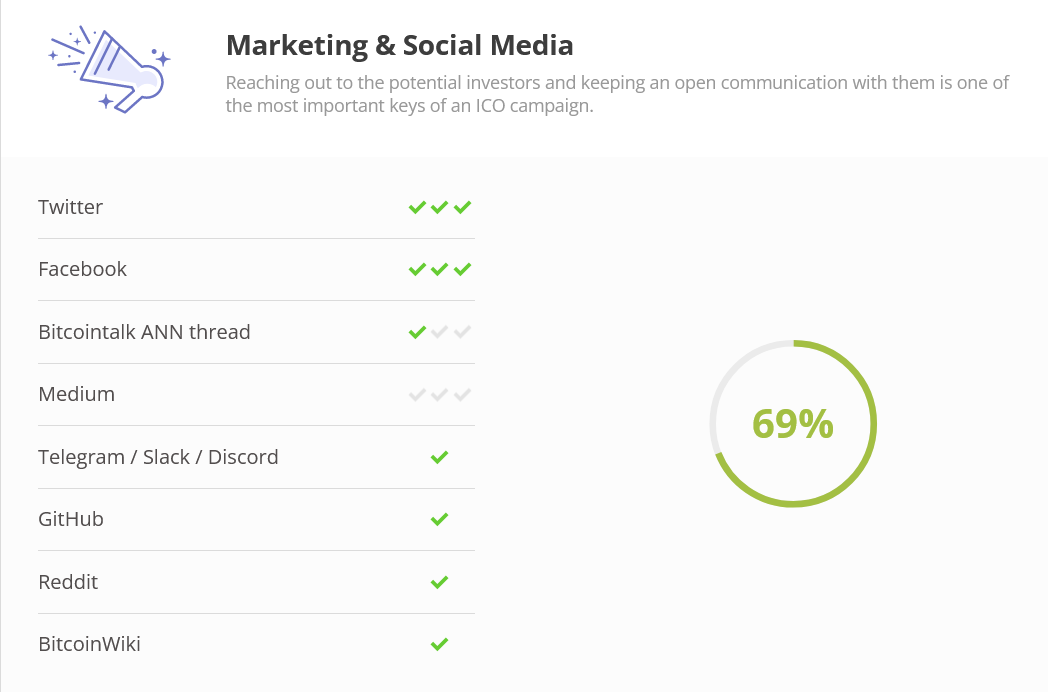Click the ICO campaign description text
The width and height of the screenshot is (1048, 692).
click(617, 94)
